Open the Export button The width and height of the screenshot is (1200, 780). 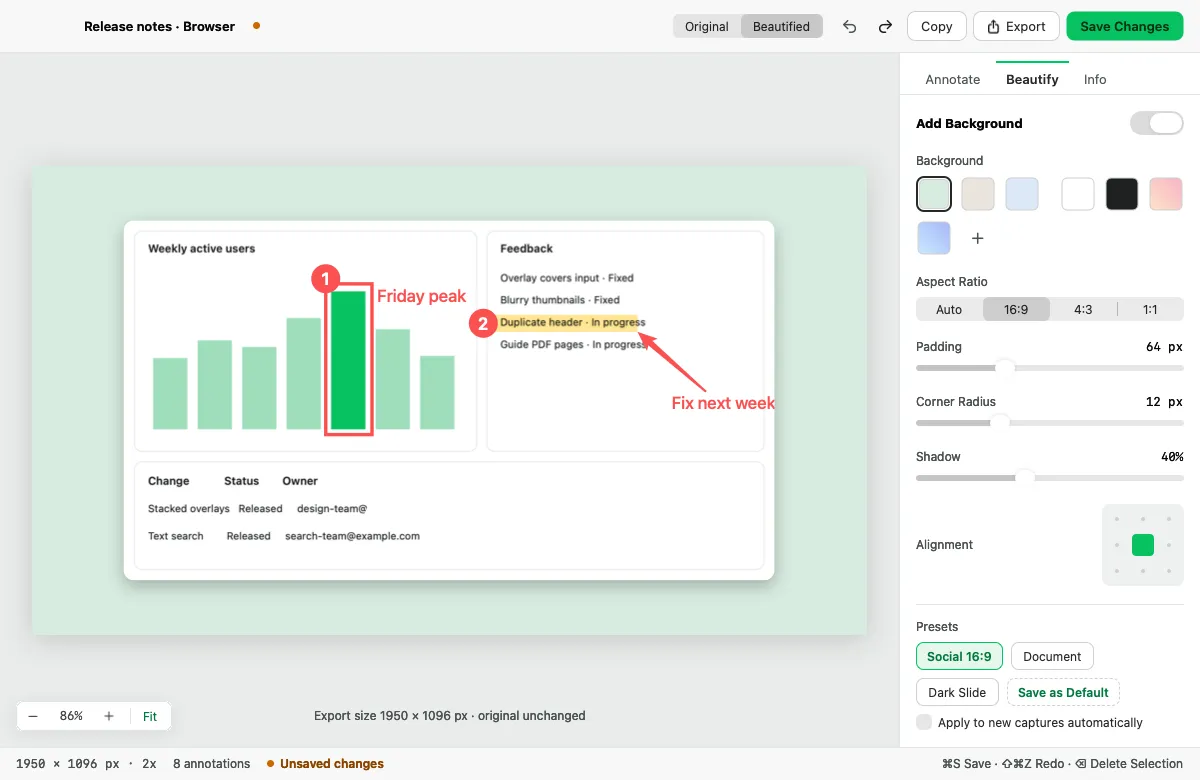click(1016, 26)
